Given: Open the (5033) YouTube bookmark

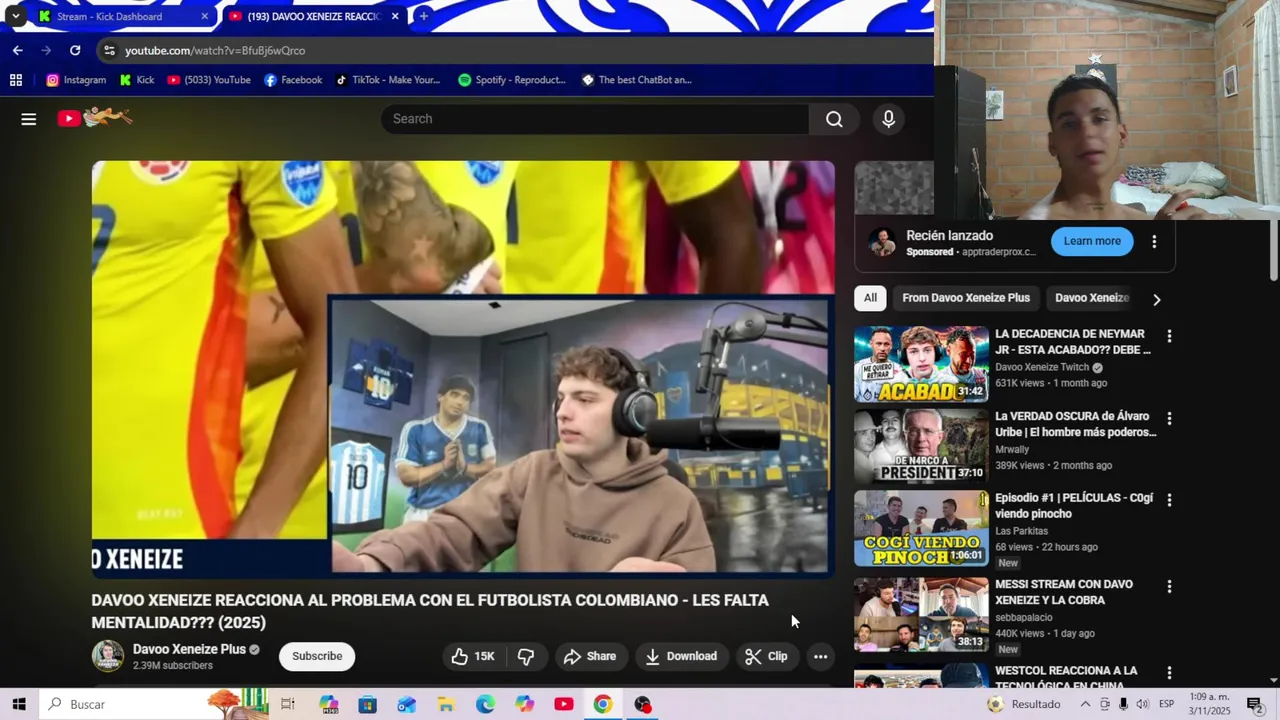Looking at the screenshot, I should click(209, 80).
